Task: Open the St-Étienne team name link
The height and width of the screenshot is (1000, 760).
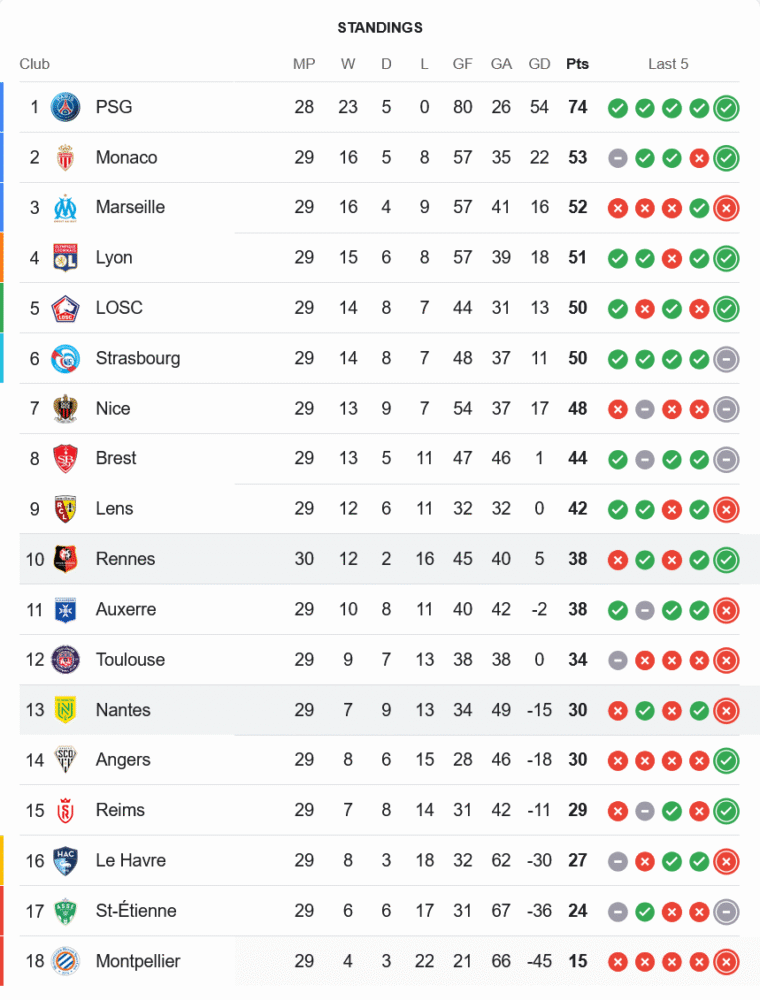Action: (x=136, y=910)
